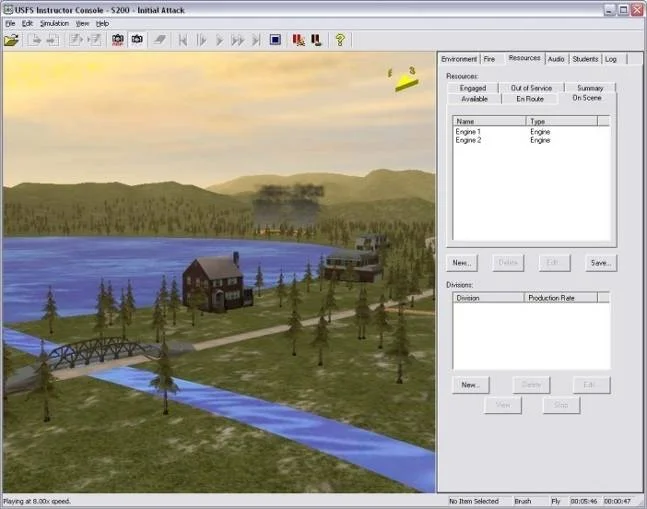Image resolution: width=647 pixels, height=509 pixels.
Task: Click the Save... button
Action: 601,263
